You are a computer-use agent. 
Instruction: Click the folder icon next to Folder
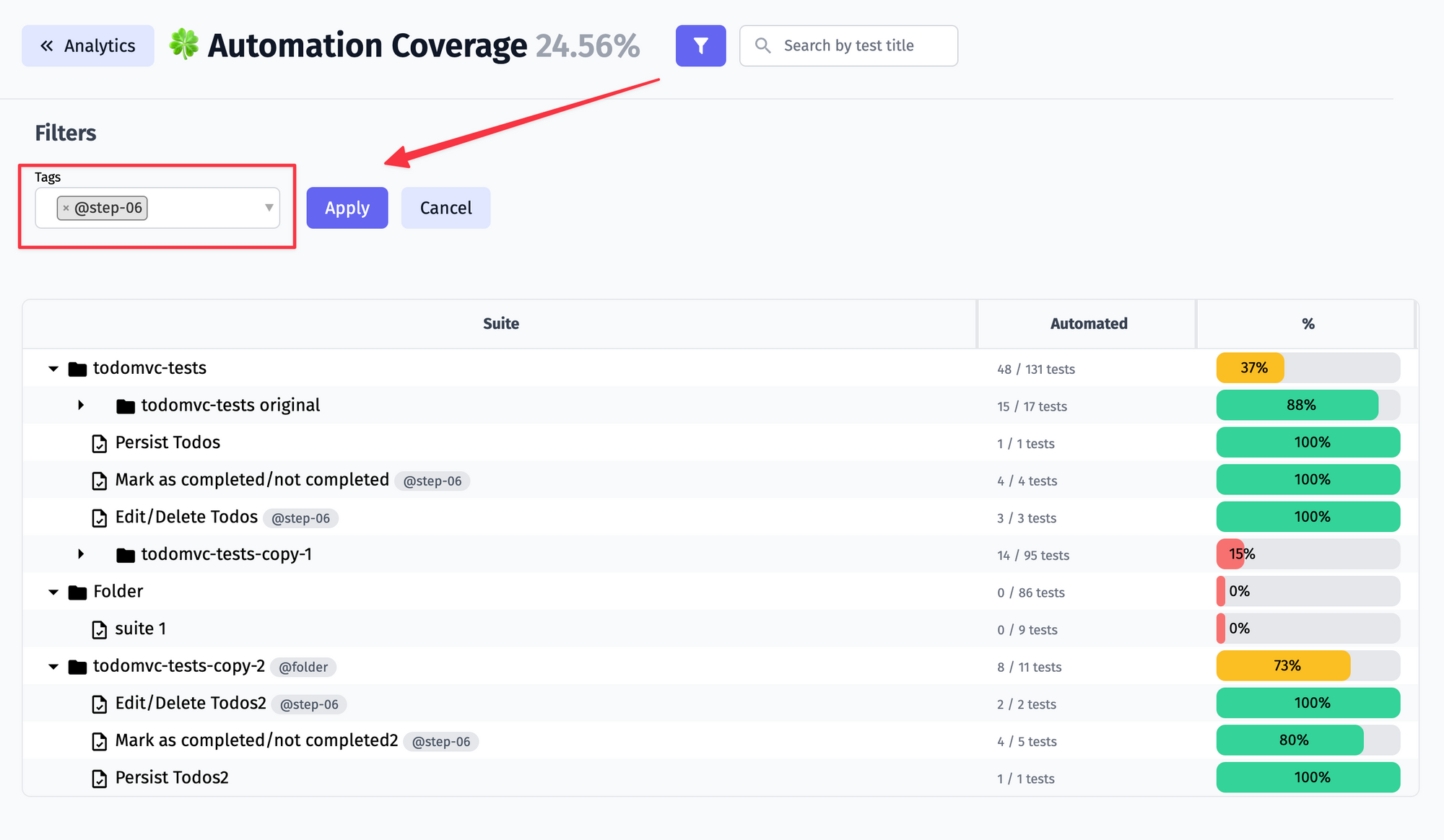click(77, 592)
